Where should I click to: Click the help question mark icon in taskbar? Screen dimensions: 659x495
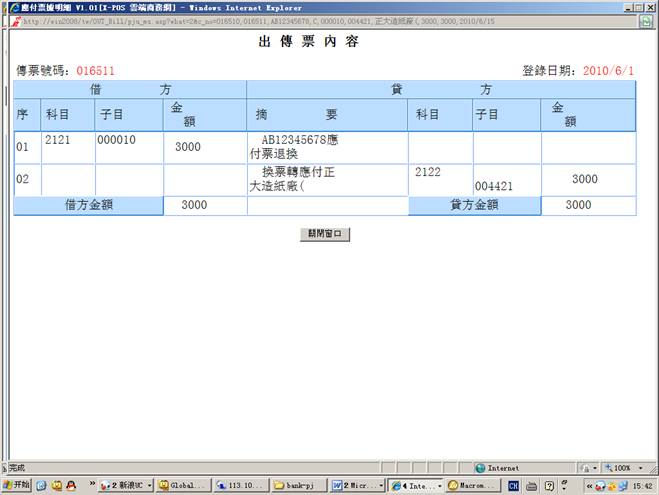click(549, 485)
